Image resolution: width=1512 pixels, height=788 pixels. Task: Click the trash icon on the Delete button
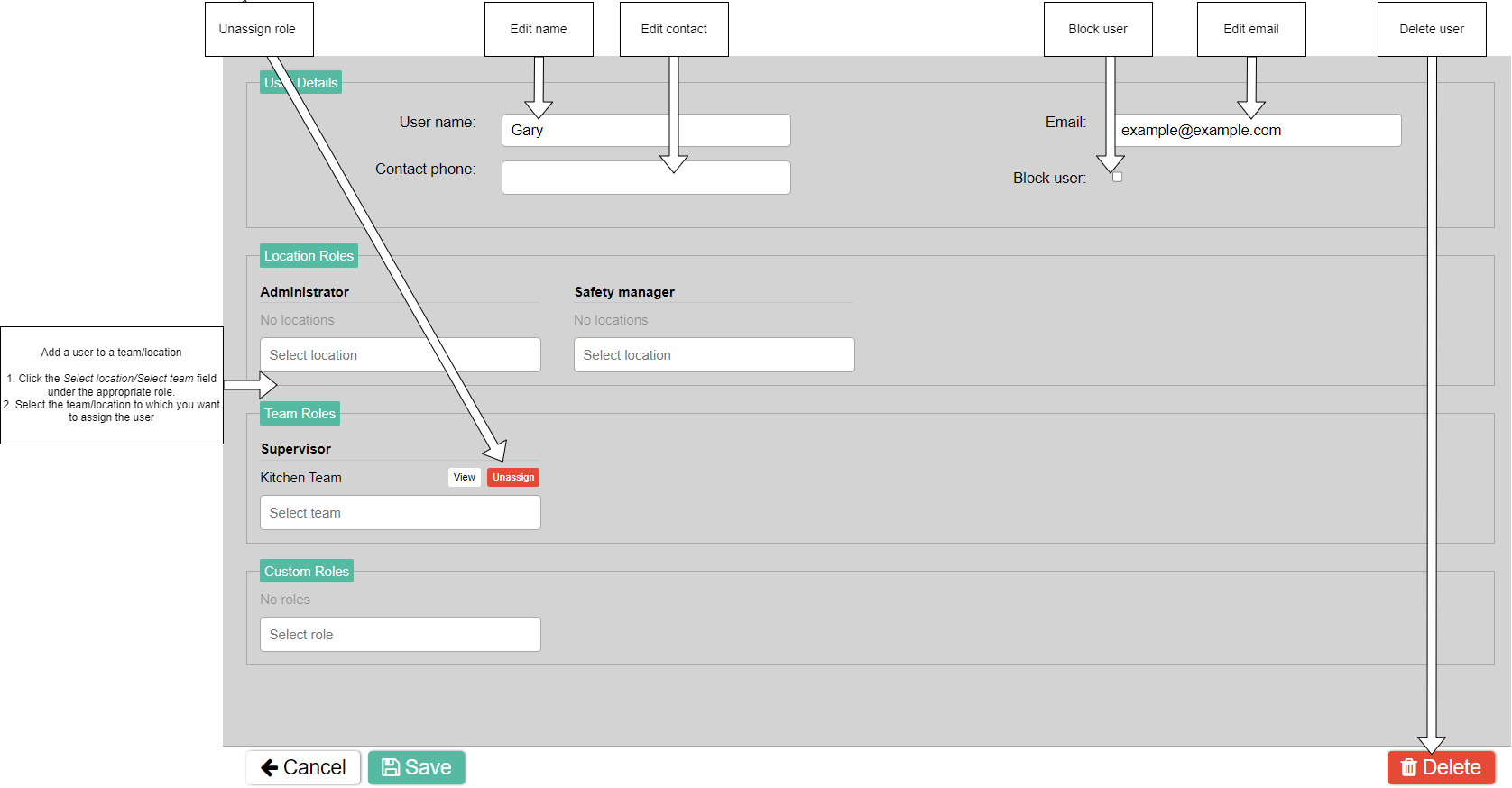coord(1408,767)
